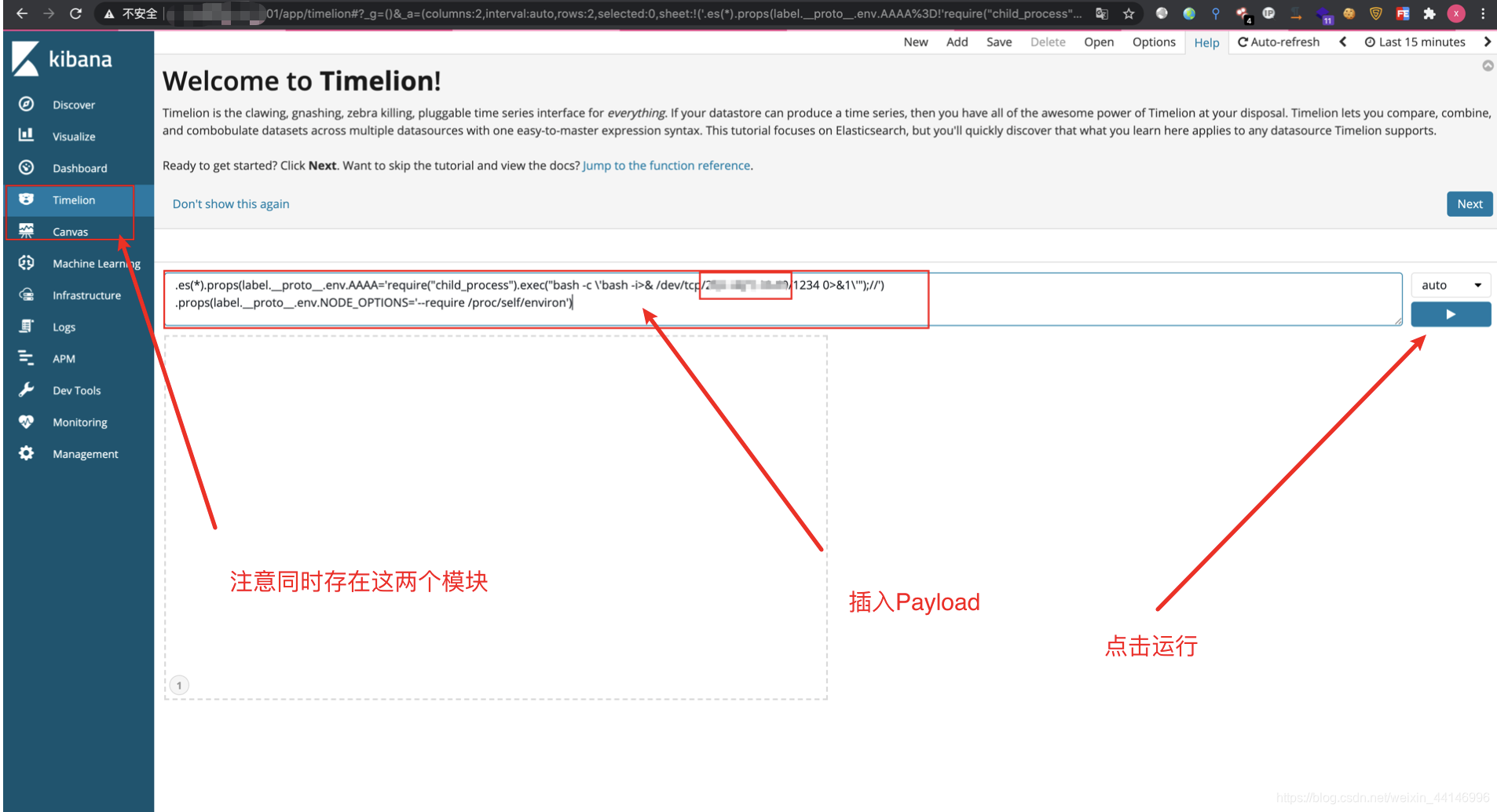Step time range backward
Image resolution: width=1497 pixels, height=812 pixels.
(1343, 42)
